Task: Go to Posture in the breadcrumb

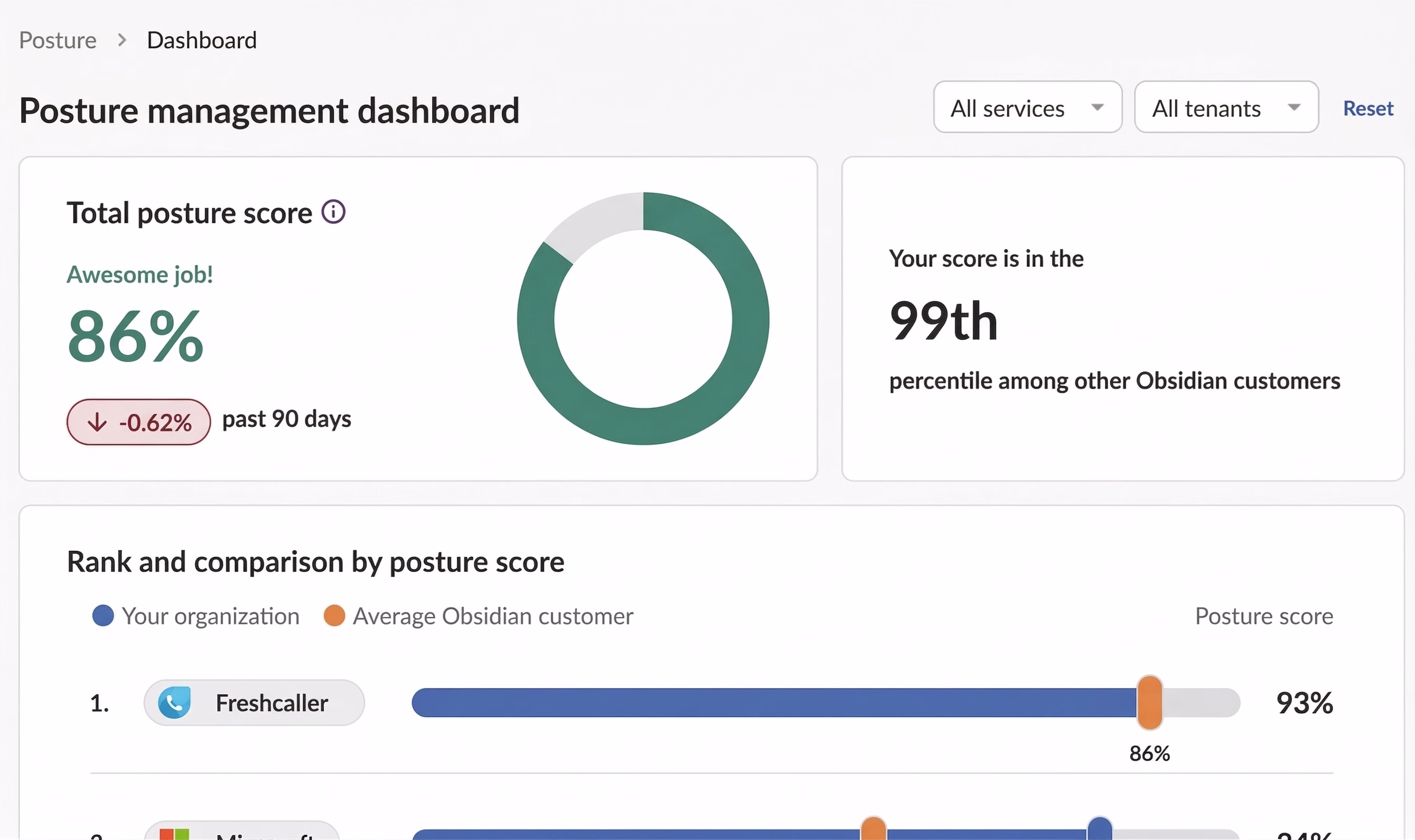Action: [x=58, y=40]
